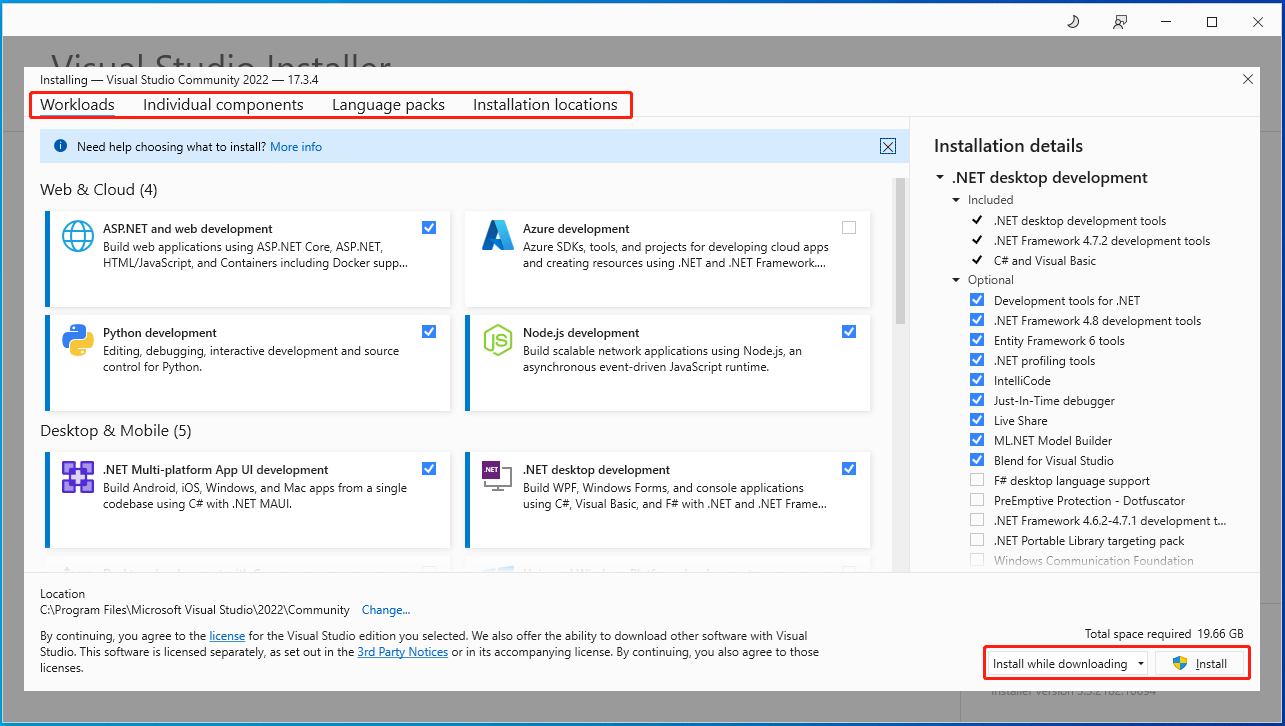Image resolution: width=1285 pixels, height=726 pixels.
Task: Click the Install button
Action: 1200,663
